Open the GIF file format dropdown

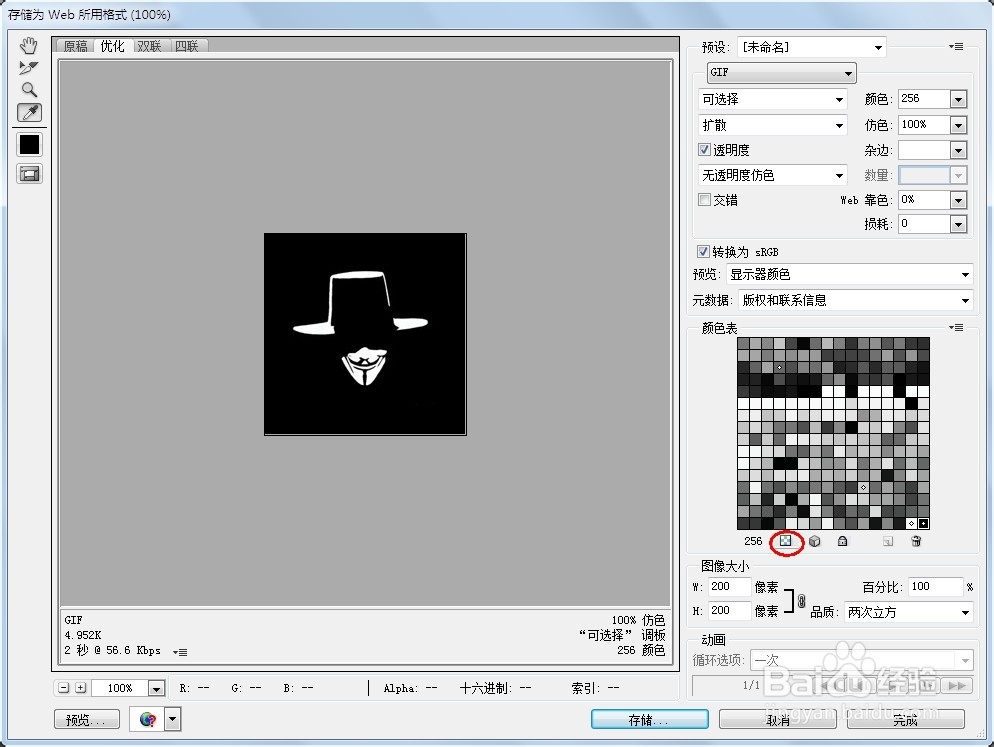point(782,73)
